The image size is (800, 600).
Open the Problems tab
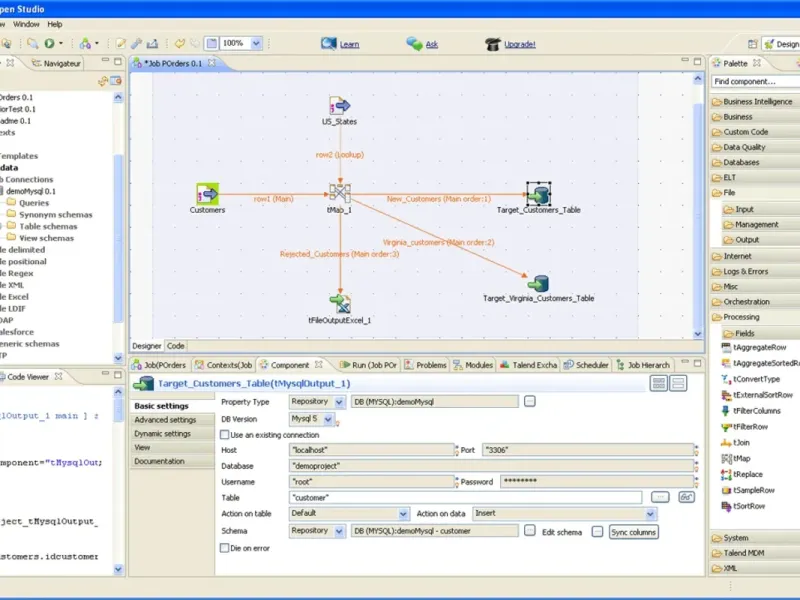(426, 365)
